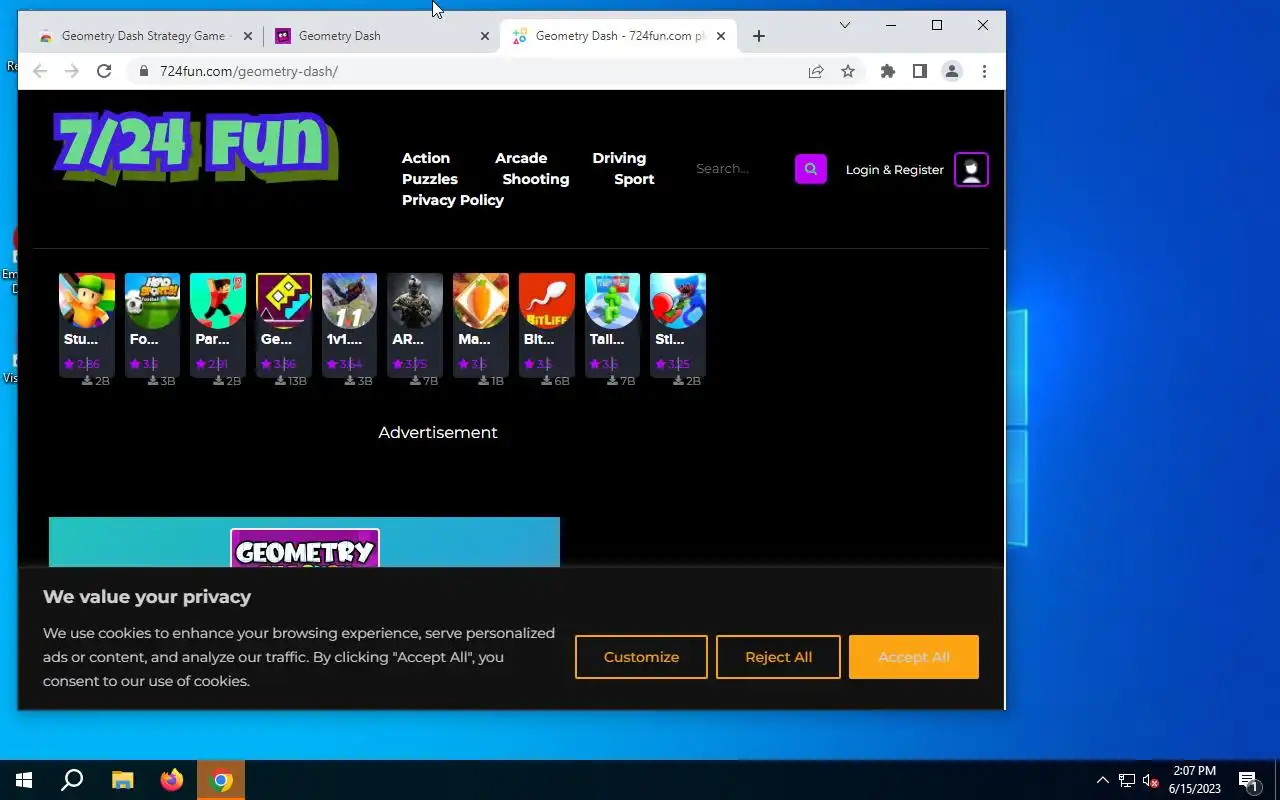This screenshot has height=800, width=1280.
Task: Open the notification center icon
Action: 1248,780
